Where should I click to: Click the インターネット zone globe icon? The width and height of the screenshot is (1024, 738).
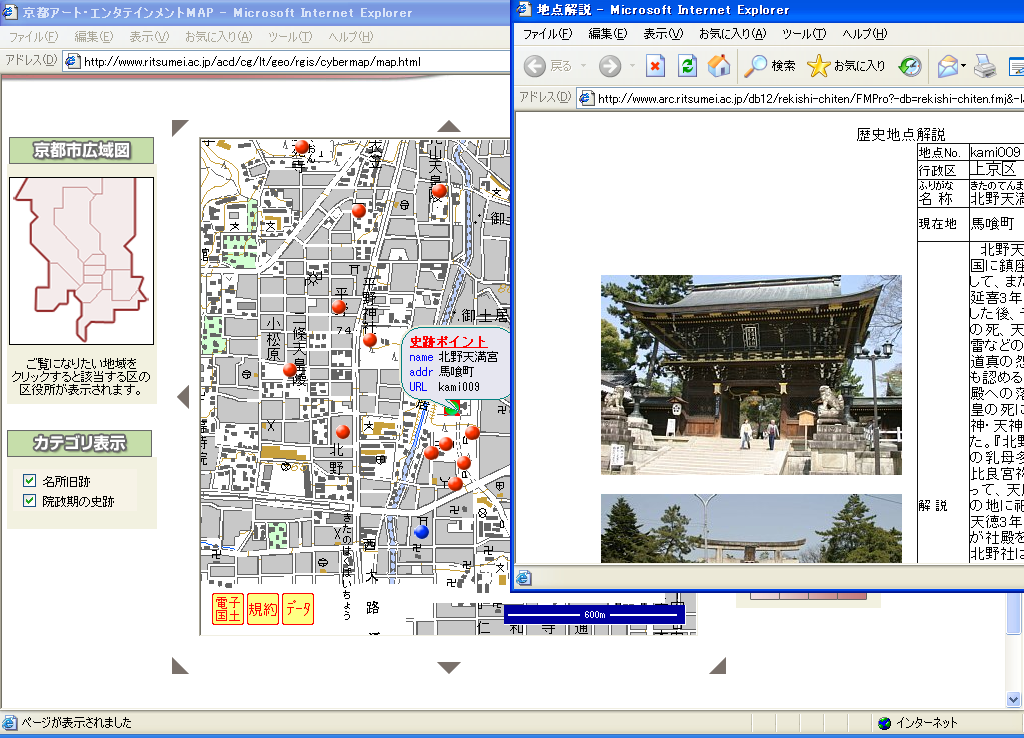(x=884, y=723)
